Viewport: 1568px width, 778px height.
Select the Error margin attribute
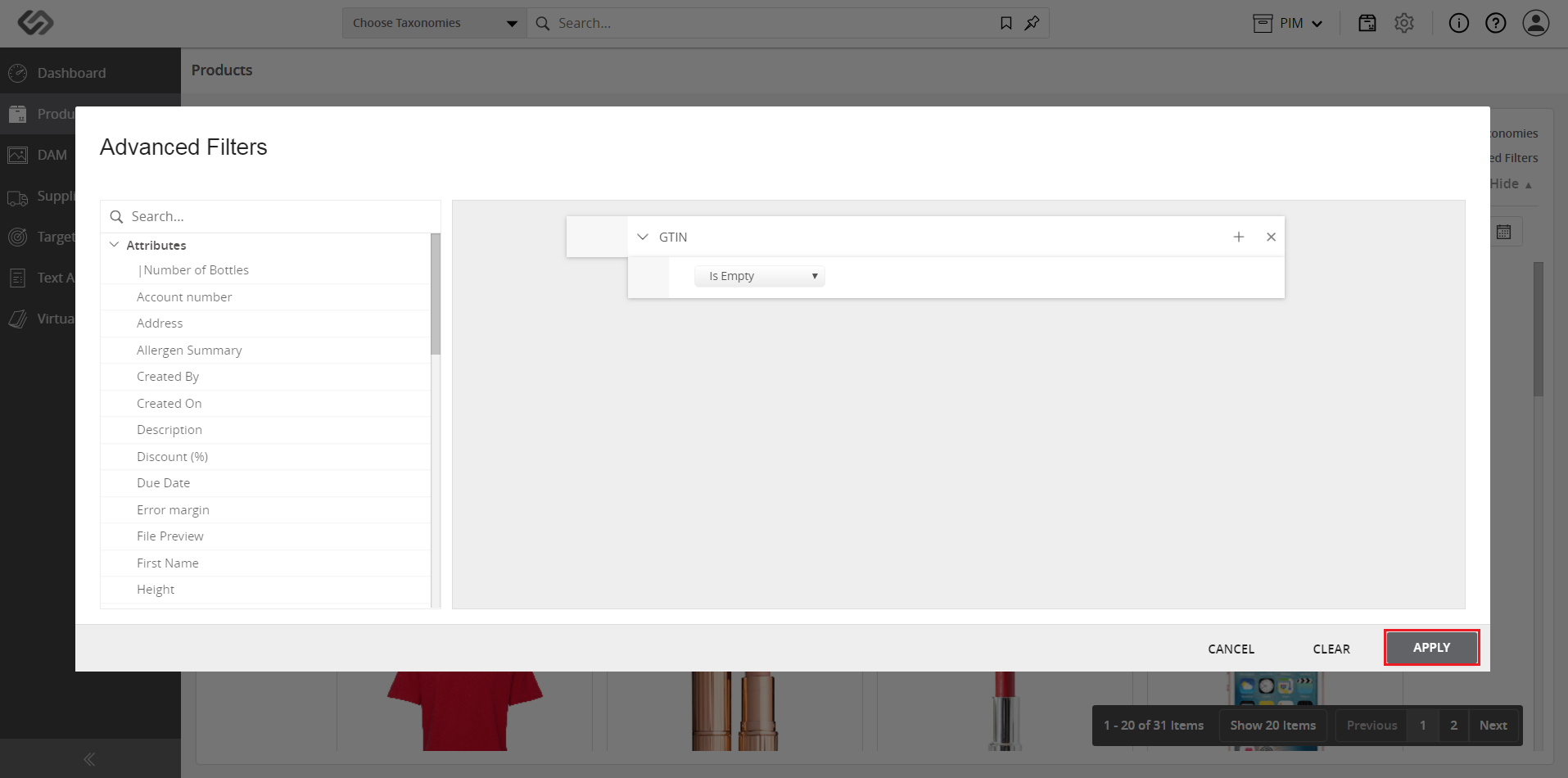tap(265, 510)
